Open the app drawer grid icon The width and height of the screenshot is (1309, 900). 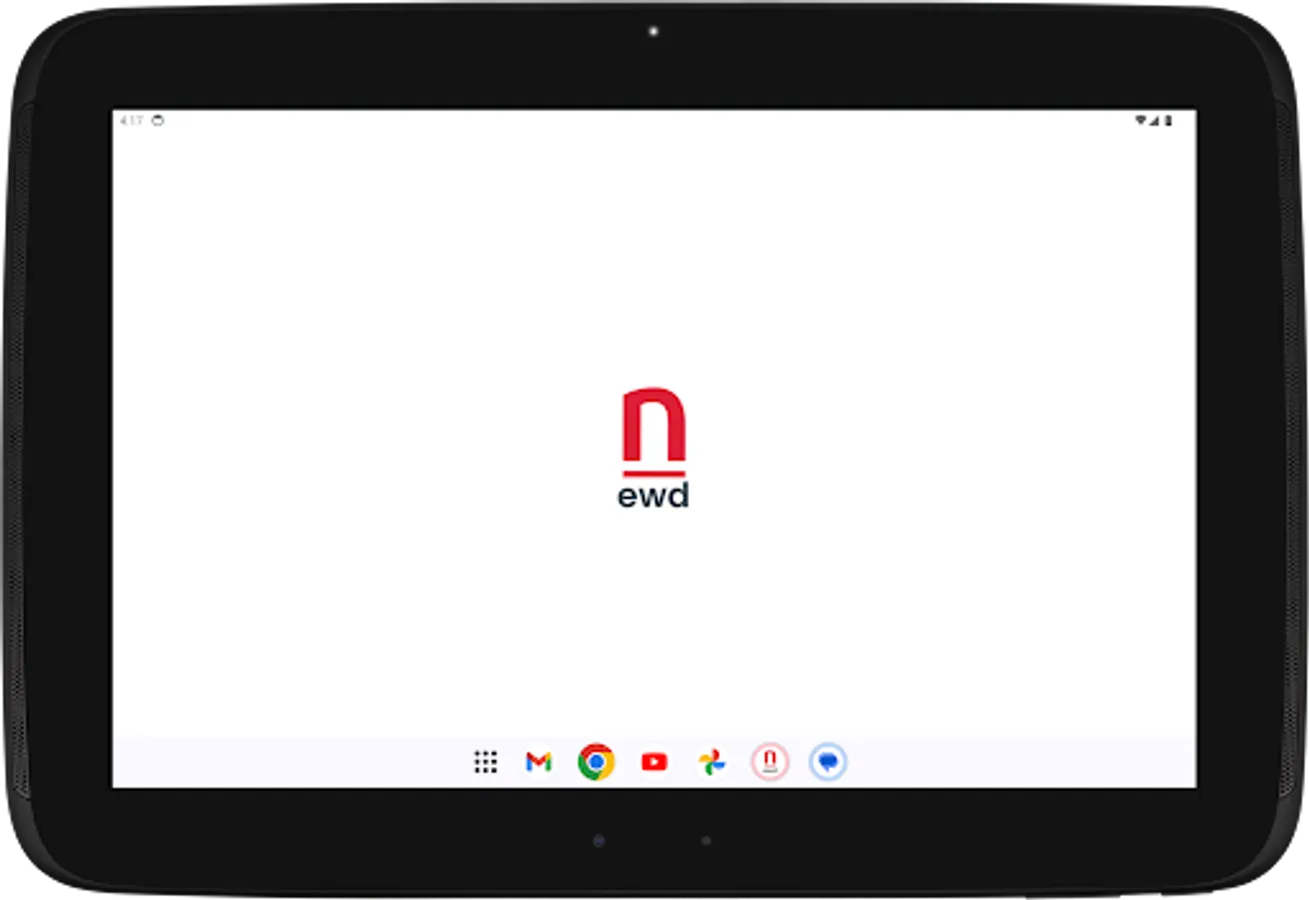tap(487, 762)
